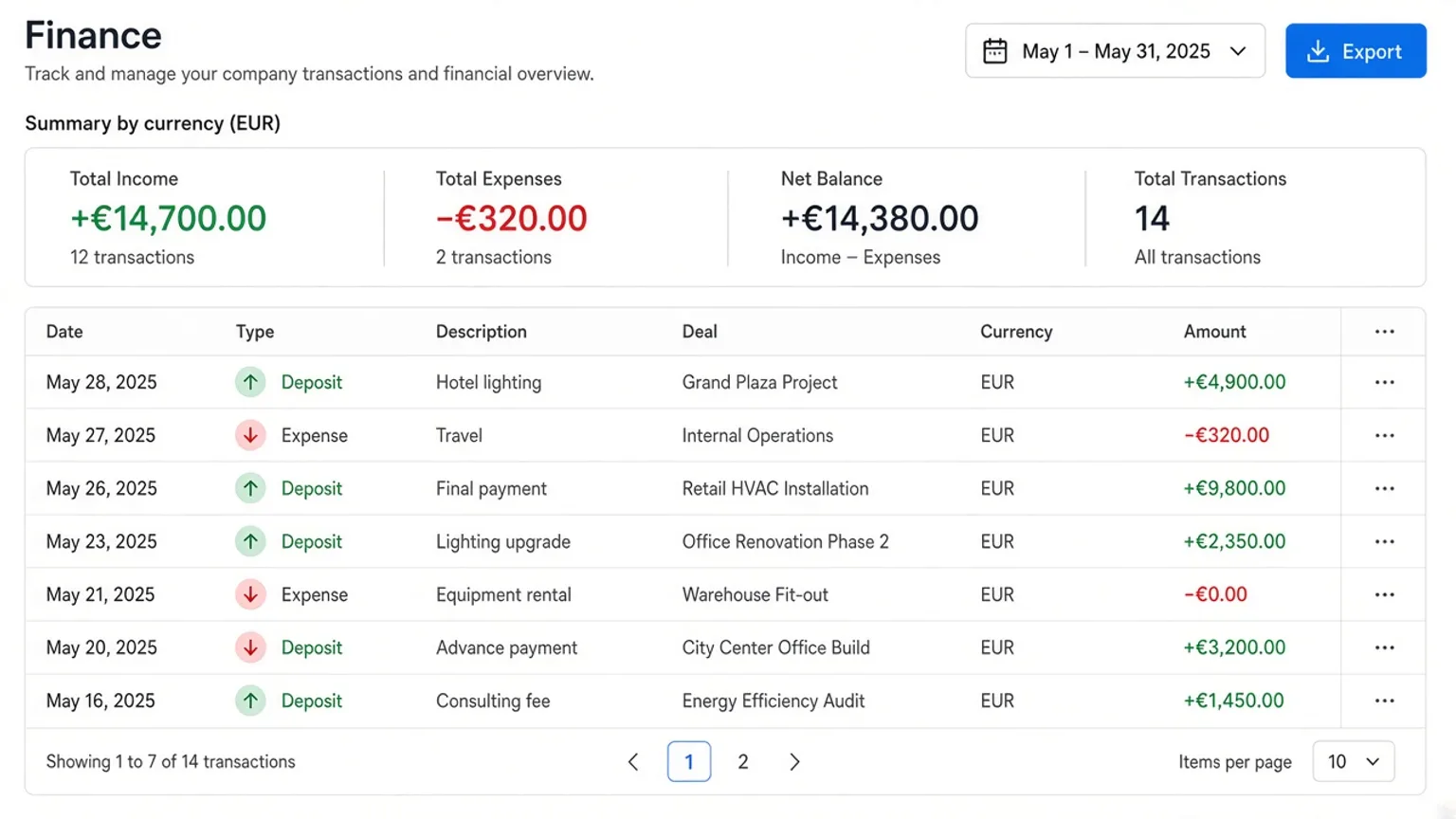
Task: Click the +€9,800.00 amount
Action: [1234, 488]
